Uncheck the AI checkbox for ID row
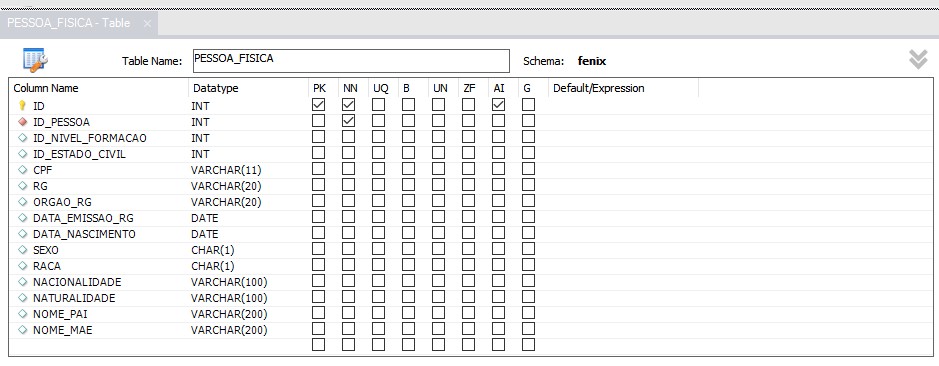939x366 pixels. 498,105
